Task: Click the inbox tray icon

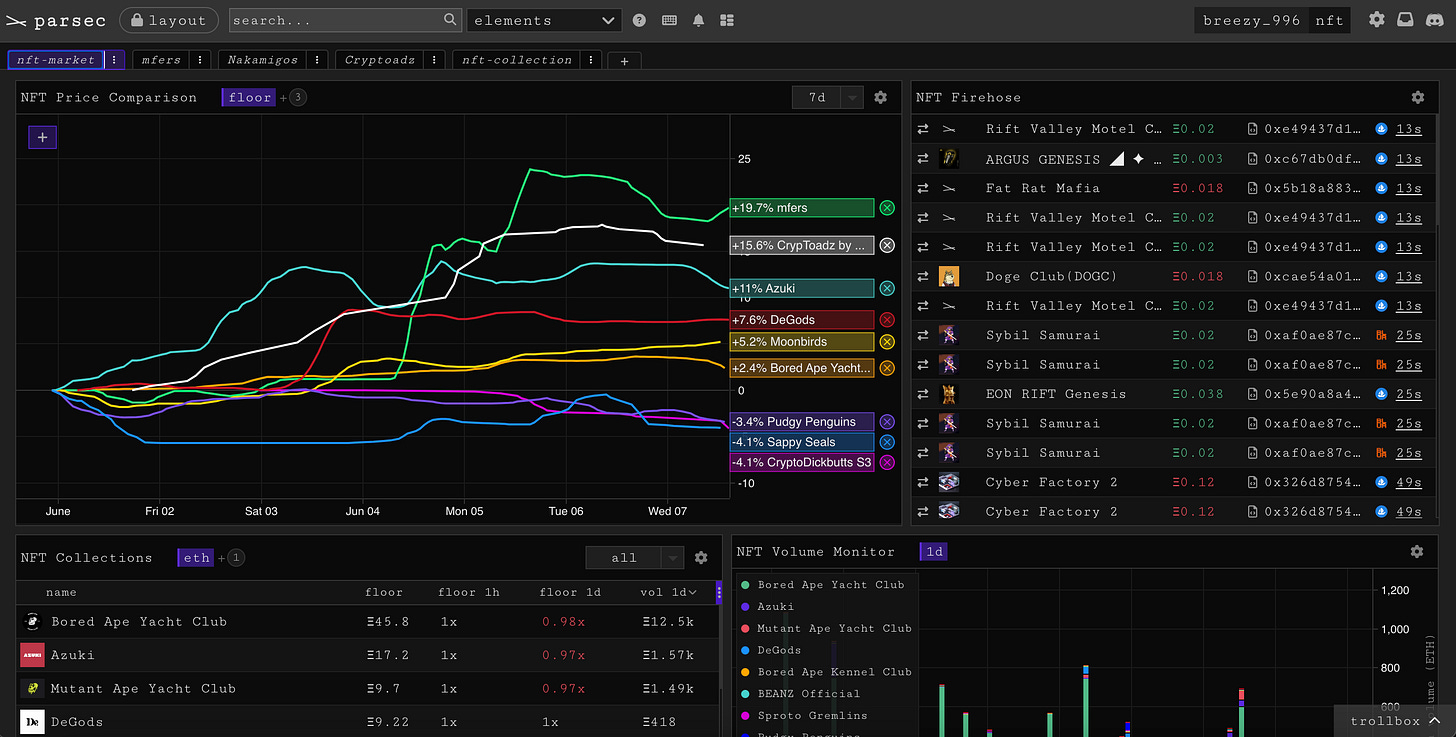Action: (x=1405, y=20)
